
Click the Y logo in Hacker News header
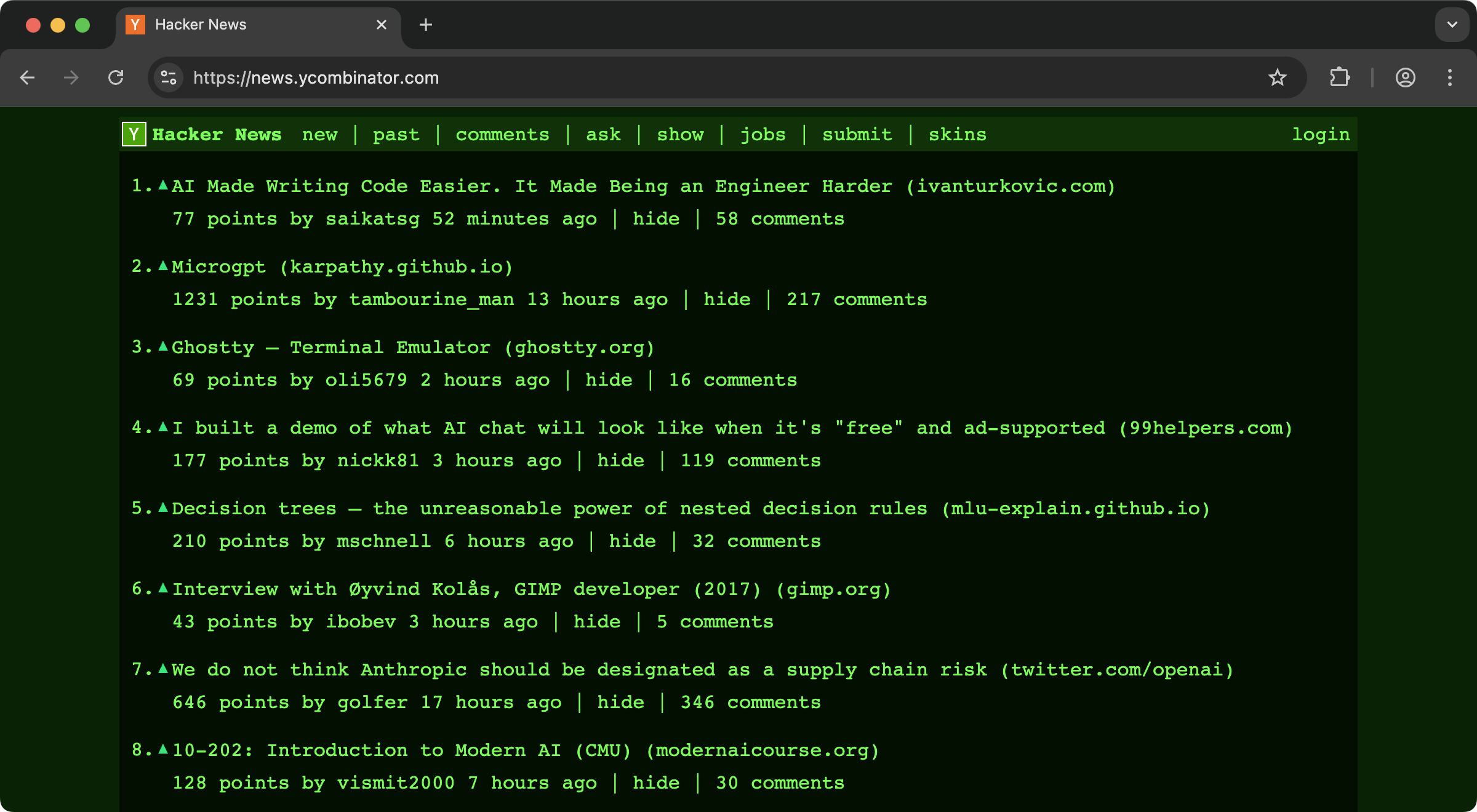pos(134,134)
